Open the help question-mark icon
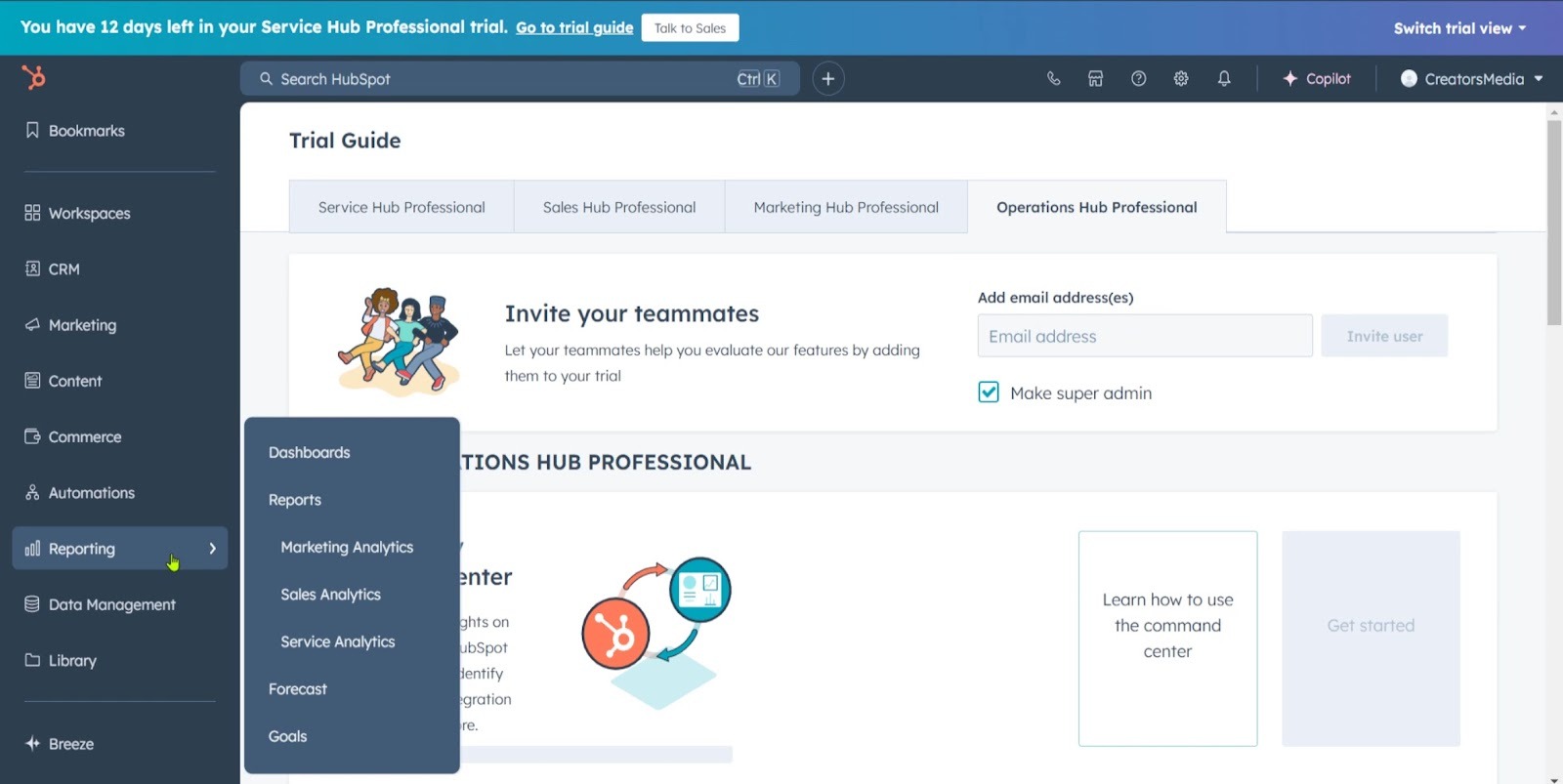 [x=1138, y=79]
